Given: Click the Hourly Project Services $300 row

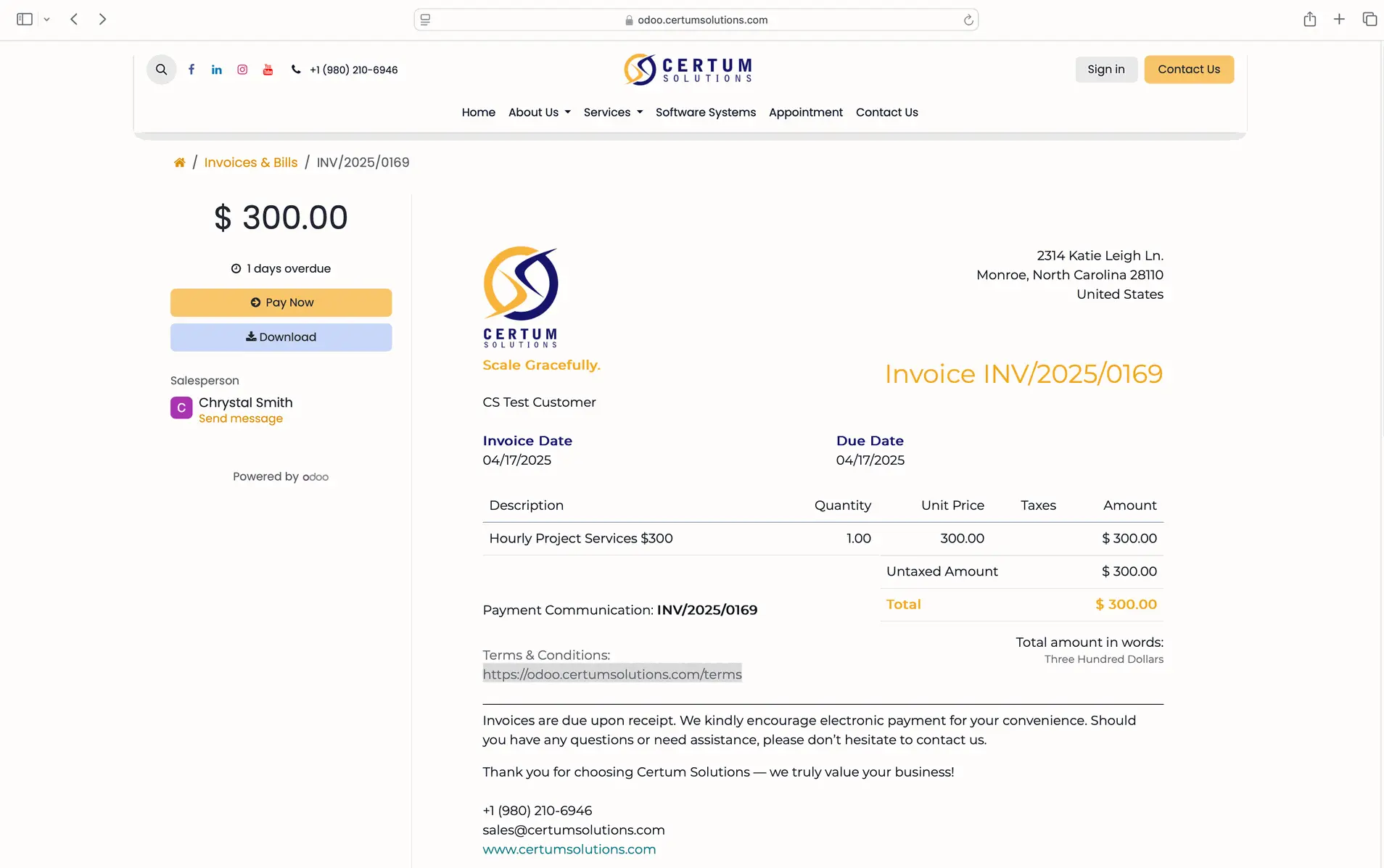Looking at the screenshot, I should pos(823,539).
